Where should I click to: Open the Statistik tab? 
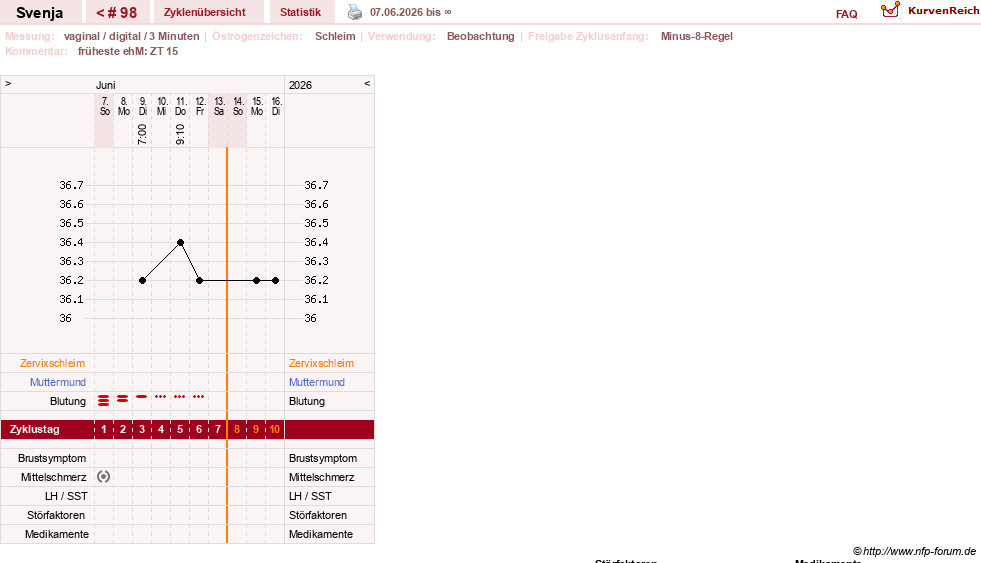click(300, 13)
